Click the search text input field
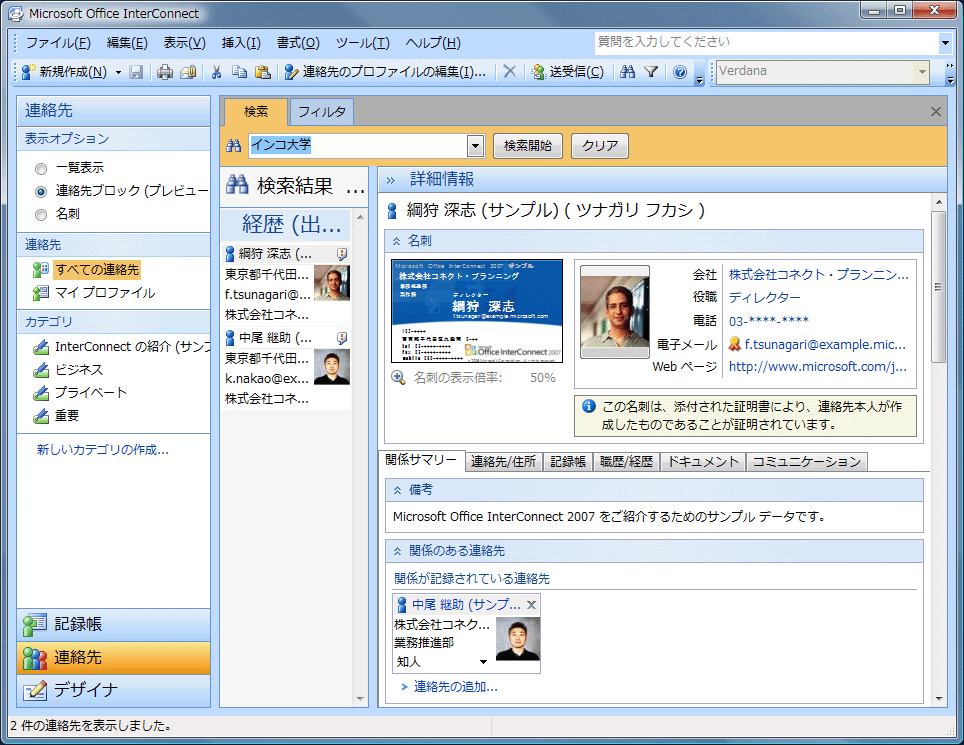Image resolution: width=964 pixels, height=745 pixels. click(358, 146)
